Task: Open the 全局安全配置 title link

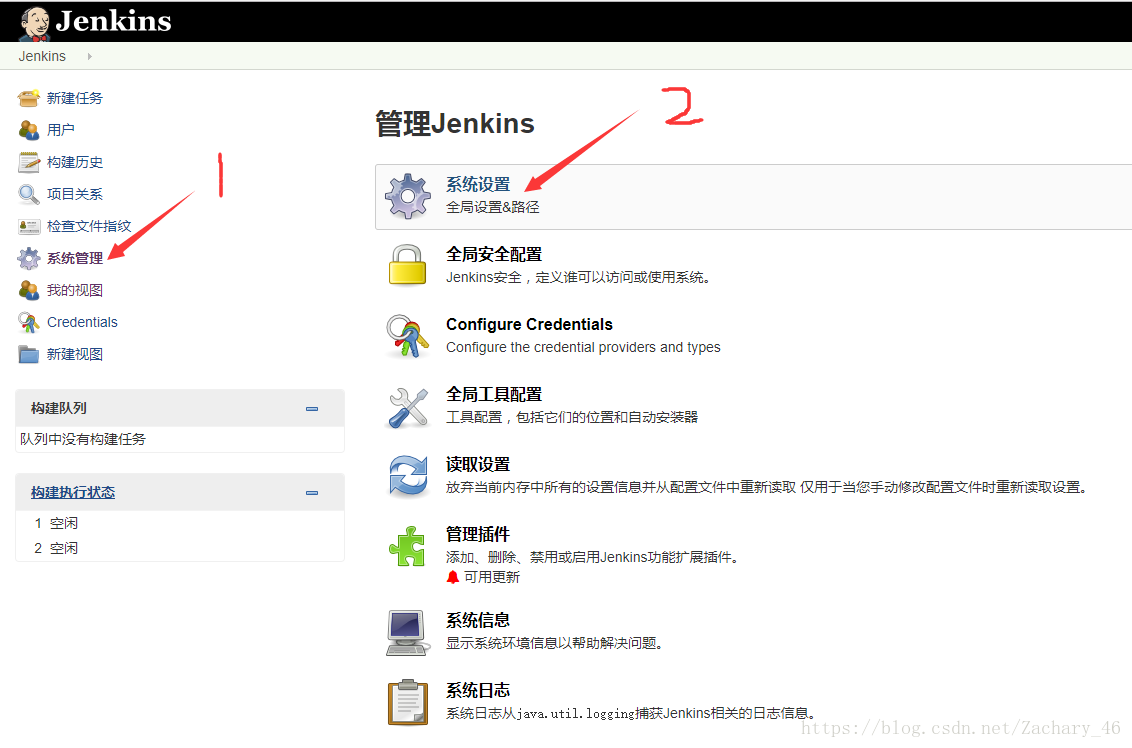Action: pos(494,255)
